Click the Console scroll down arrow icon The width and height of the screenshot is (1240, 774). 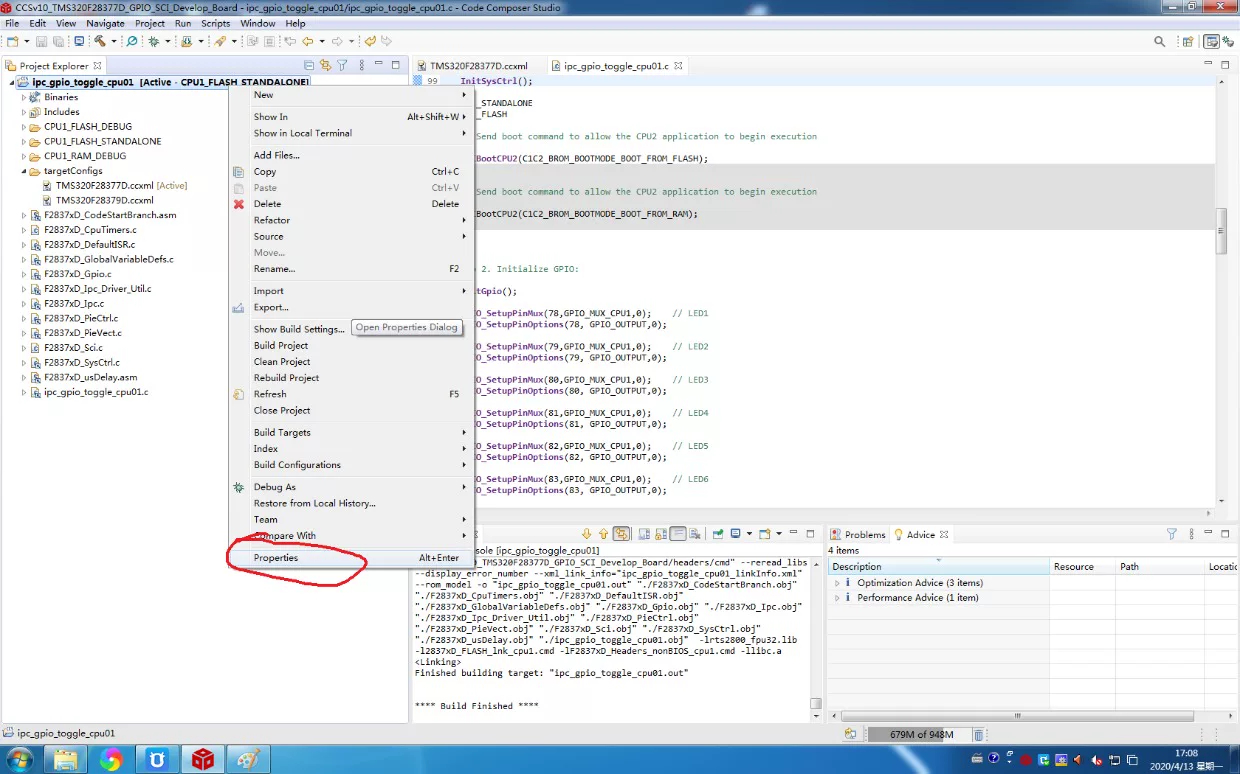click(586, 534)
